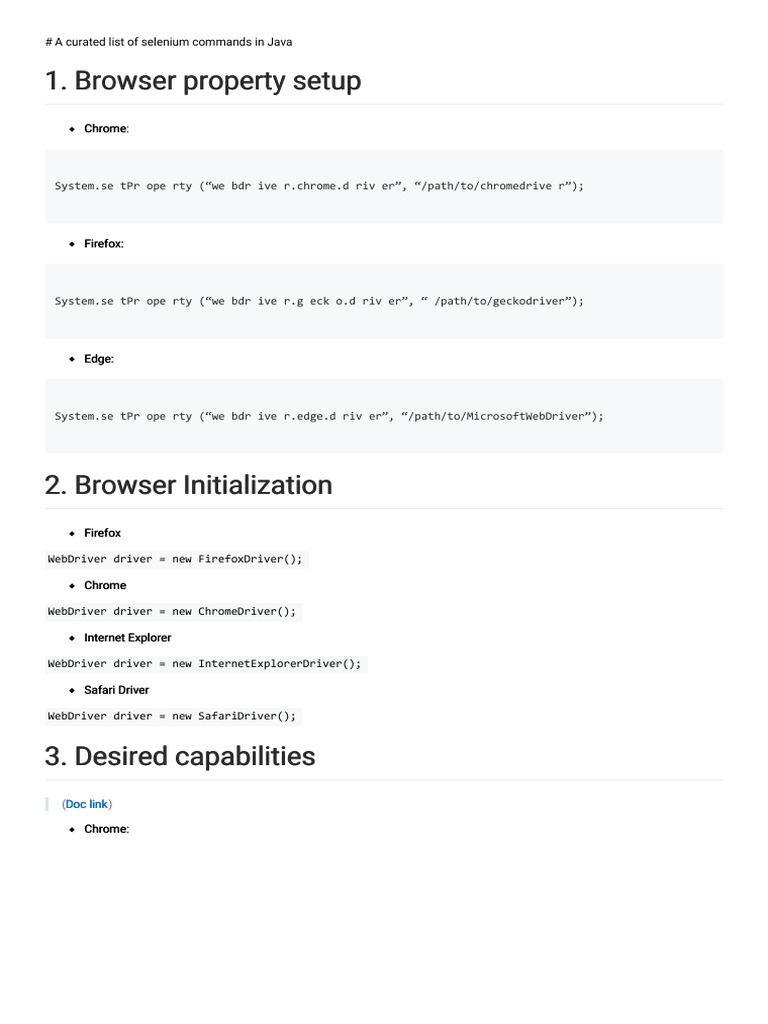Click the SafariDriver initialization code line
This screenshot has height=1024, width=768.
point(172,716)
